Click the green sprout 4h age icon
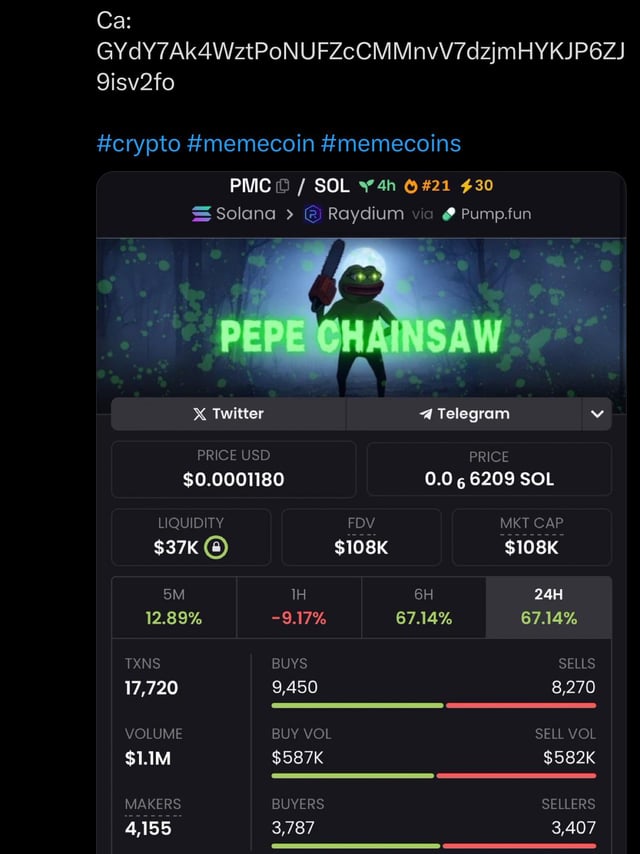The width and height of the screenshot is (640, 854). tap(366, 185)
